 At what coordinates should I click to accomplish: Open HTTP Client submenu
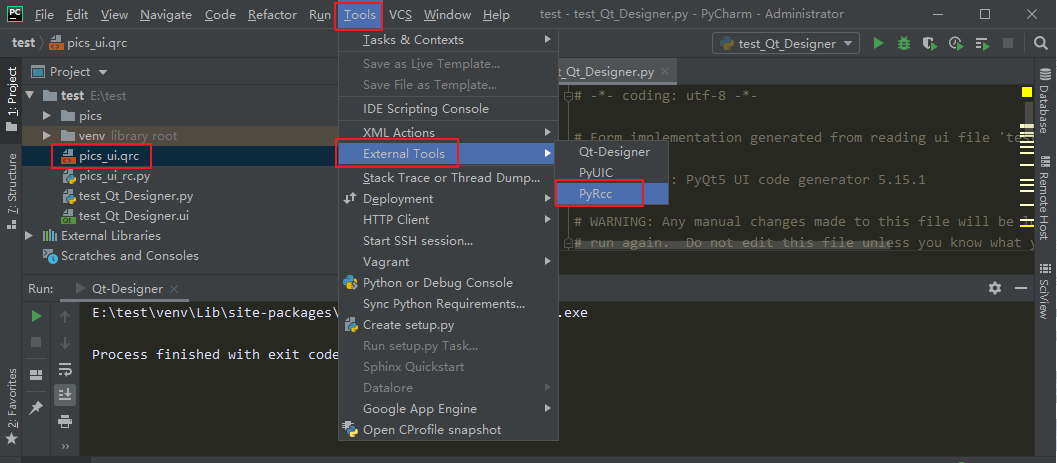pyautogui.click(x=448, y=220)
